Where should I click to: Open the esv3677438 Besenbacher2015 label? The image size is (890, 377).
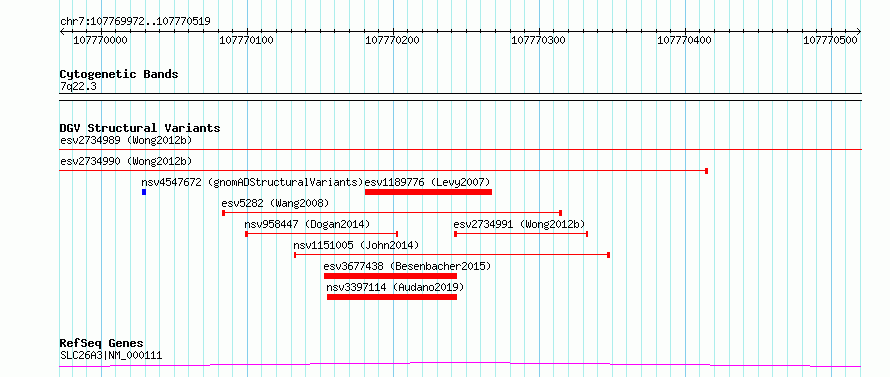tap(407, 266)
